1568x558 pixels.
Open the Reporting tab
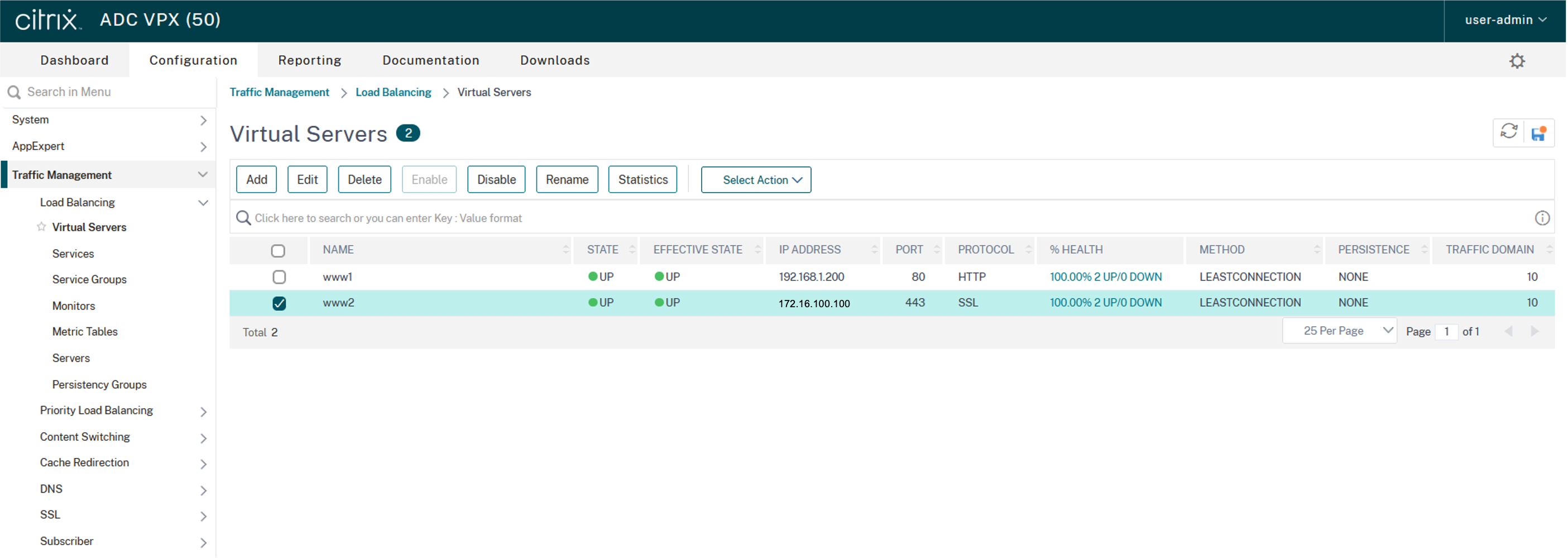click(309, 60)
